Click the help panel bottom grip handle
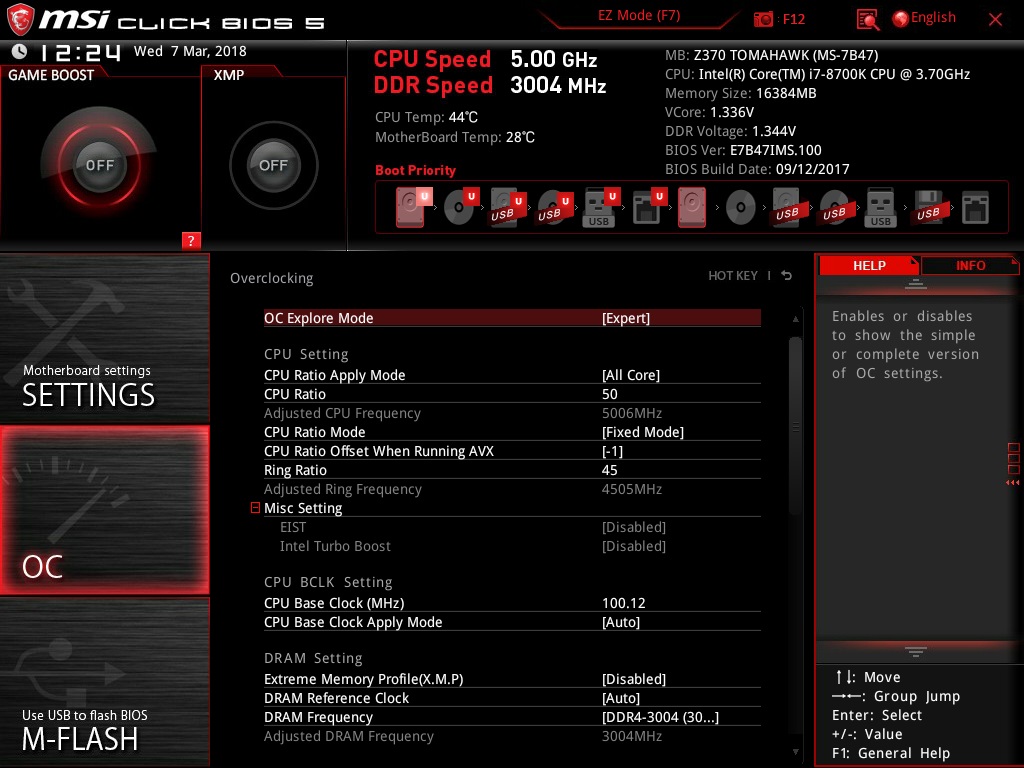 click(x=916, y=652)
